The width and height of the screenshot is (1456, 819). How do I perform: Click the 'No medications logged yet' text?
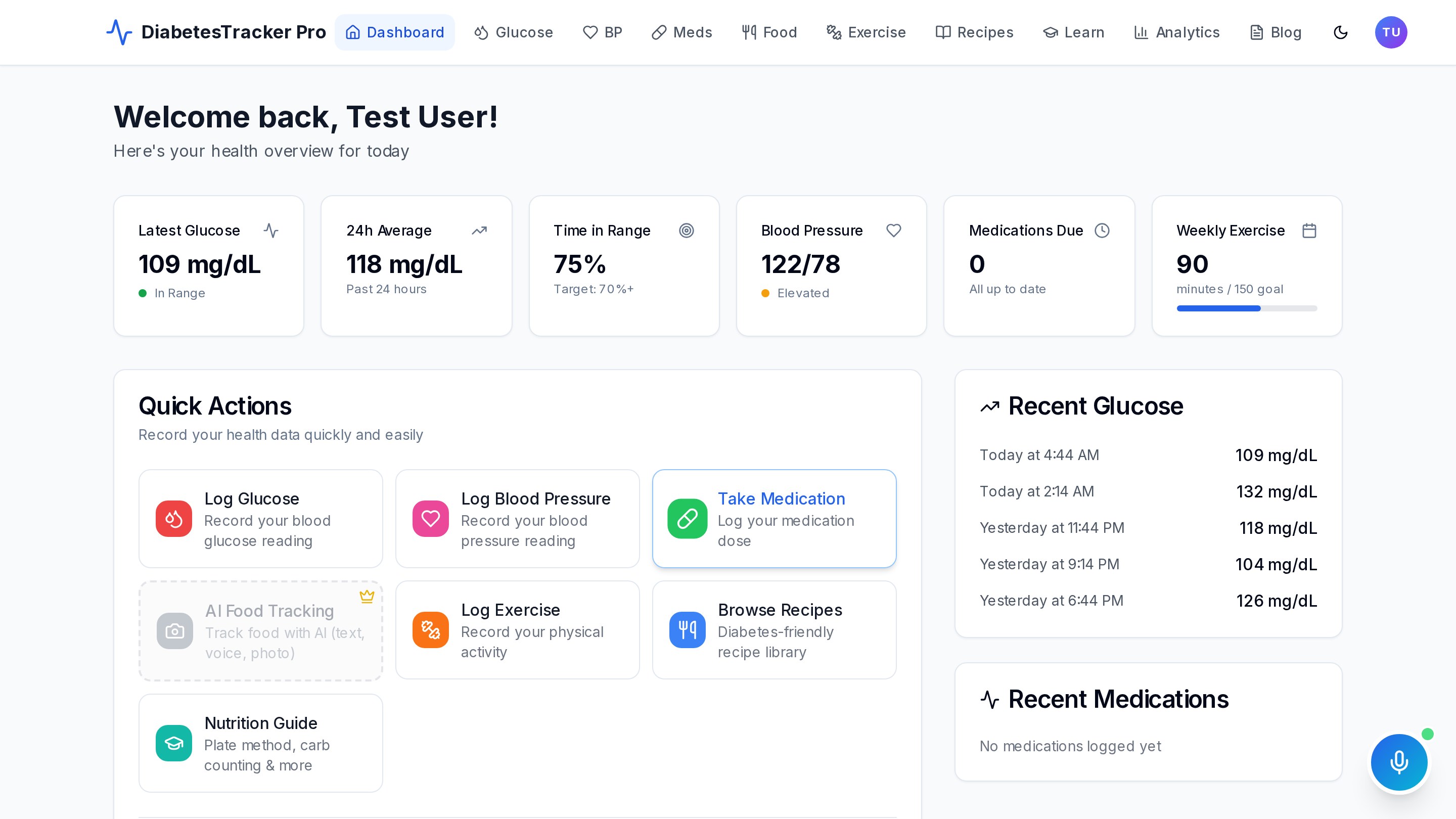1070,746
